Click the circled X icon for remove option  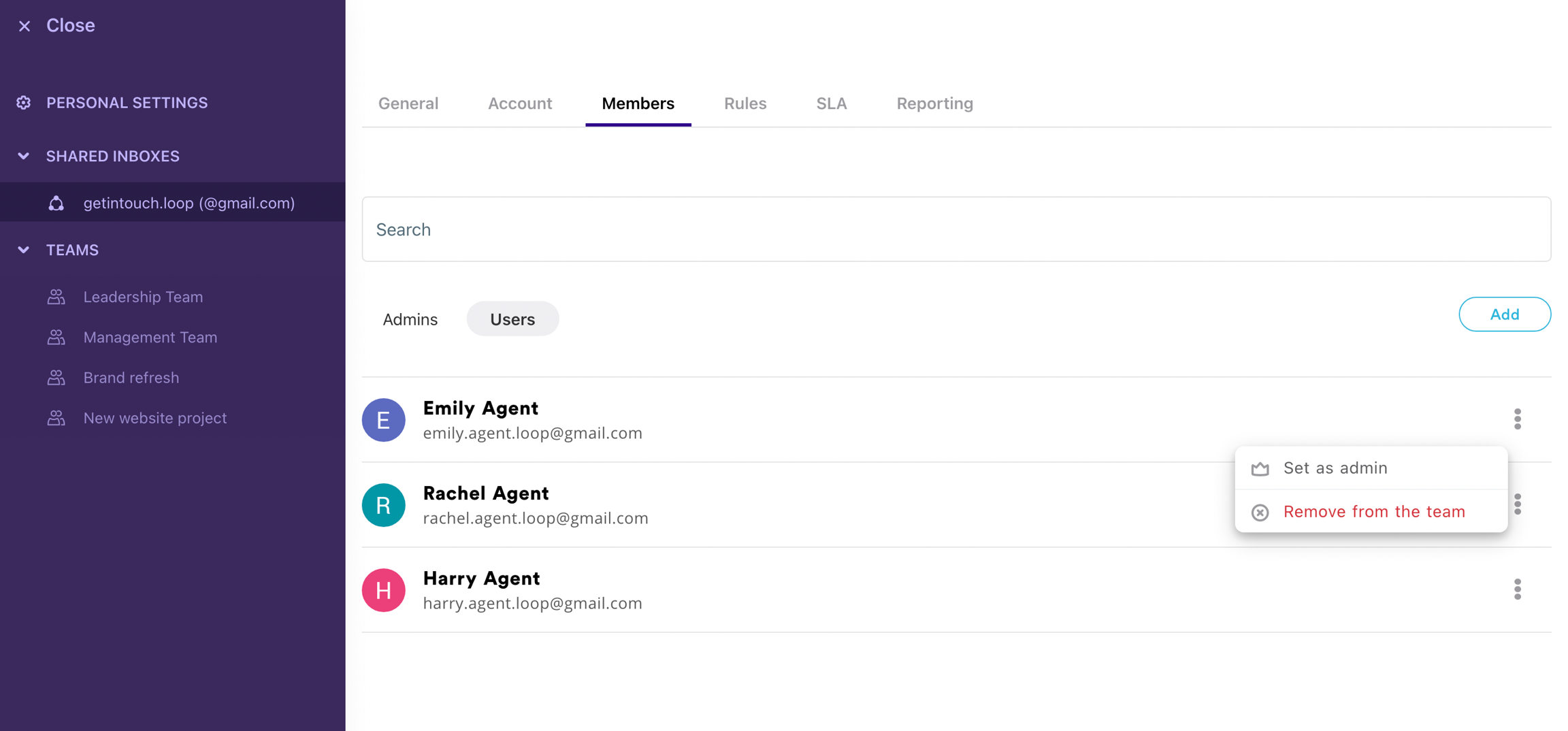1260,513
